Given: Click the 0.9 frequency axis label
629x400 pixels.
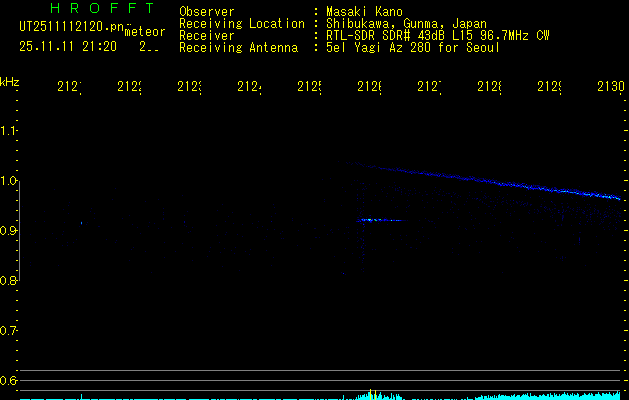Looking at the screenshot, I should pyautogui.click(x=8, y=231).
